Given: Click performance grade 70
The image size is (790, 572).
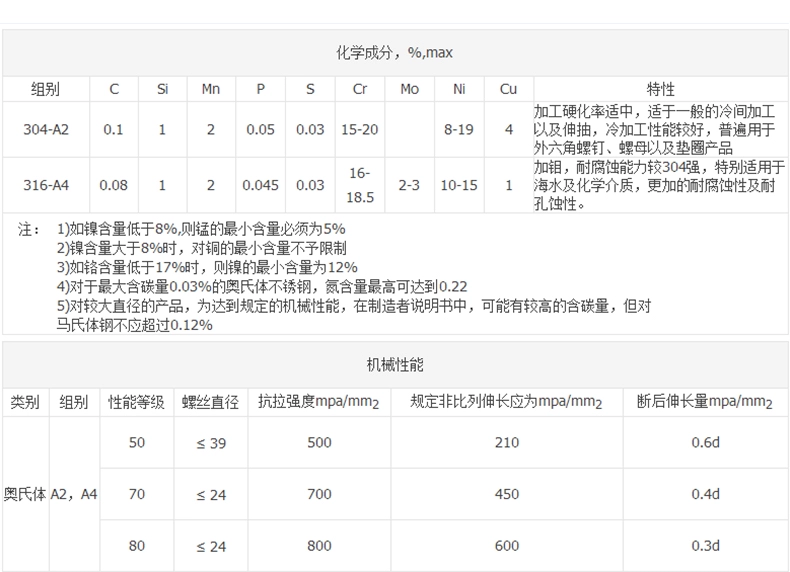Looking at the screenshot, I should (137, 494).
